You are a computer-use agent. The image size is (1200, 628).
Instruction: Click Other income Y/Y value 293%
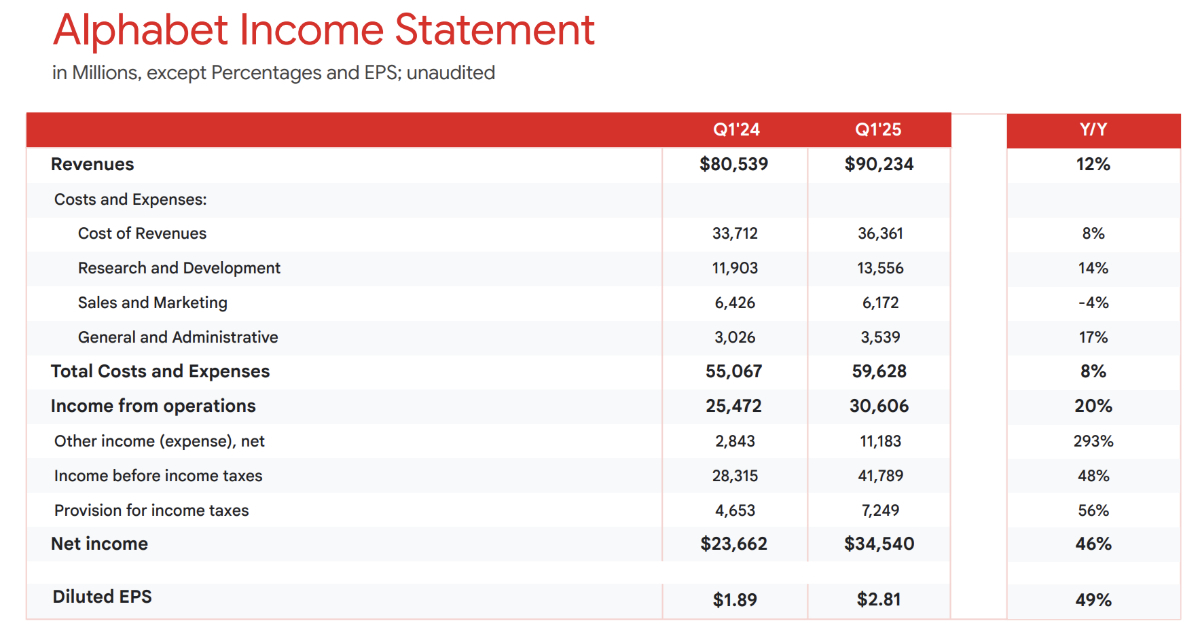(1093, 441)
